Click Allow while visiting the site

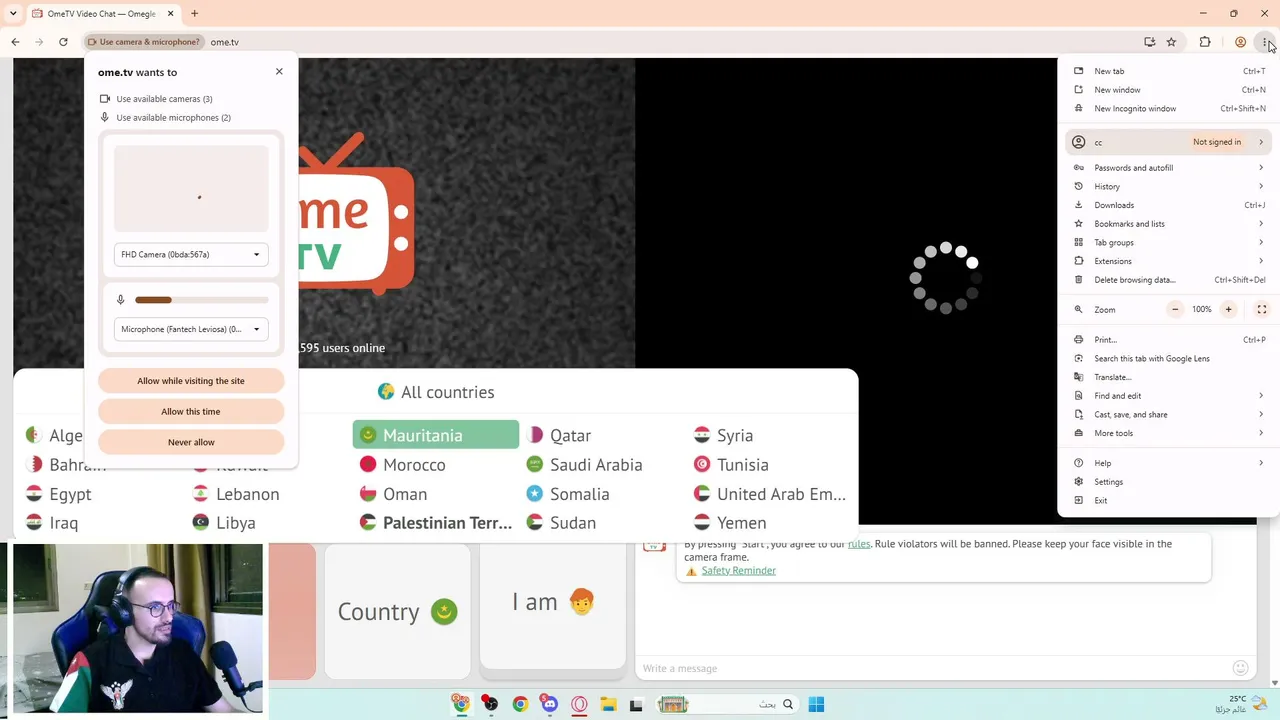191,381
